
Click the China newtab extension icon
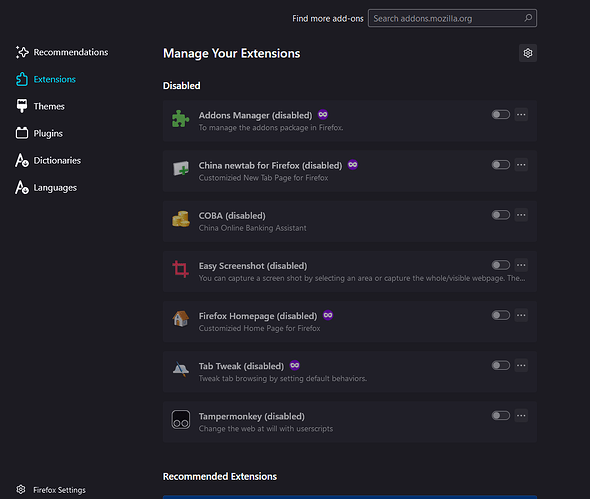(181, 169)
